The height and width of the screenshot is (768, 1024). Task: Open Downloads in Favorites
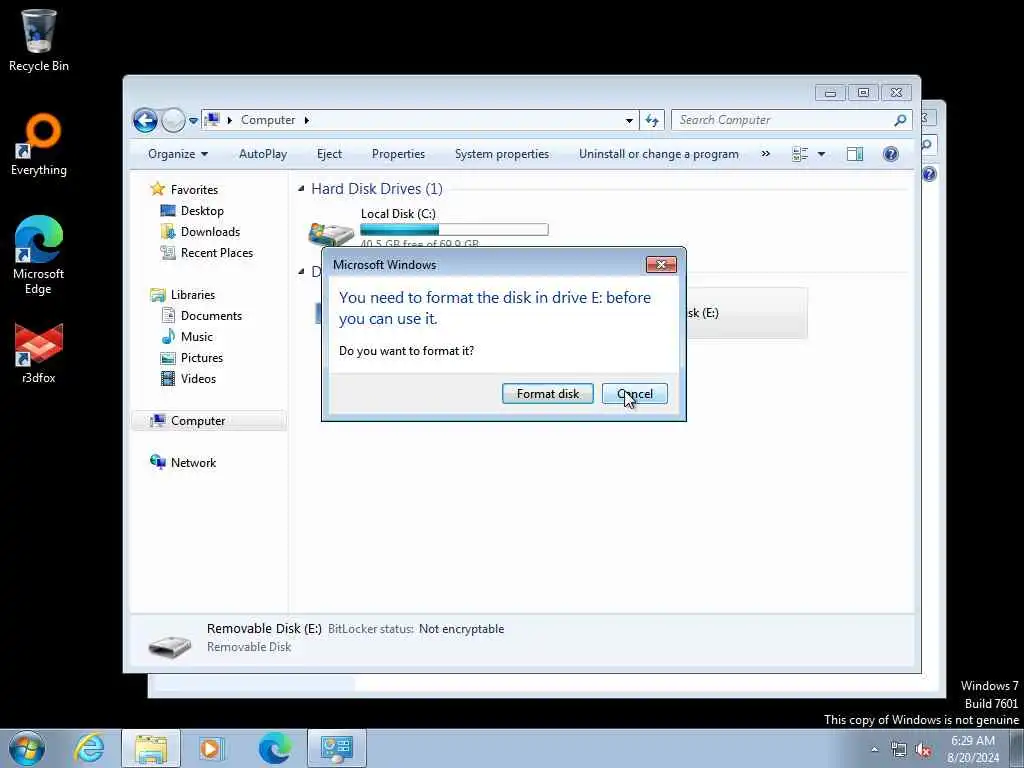coord(210,232)
